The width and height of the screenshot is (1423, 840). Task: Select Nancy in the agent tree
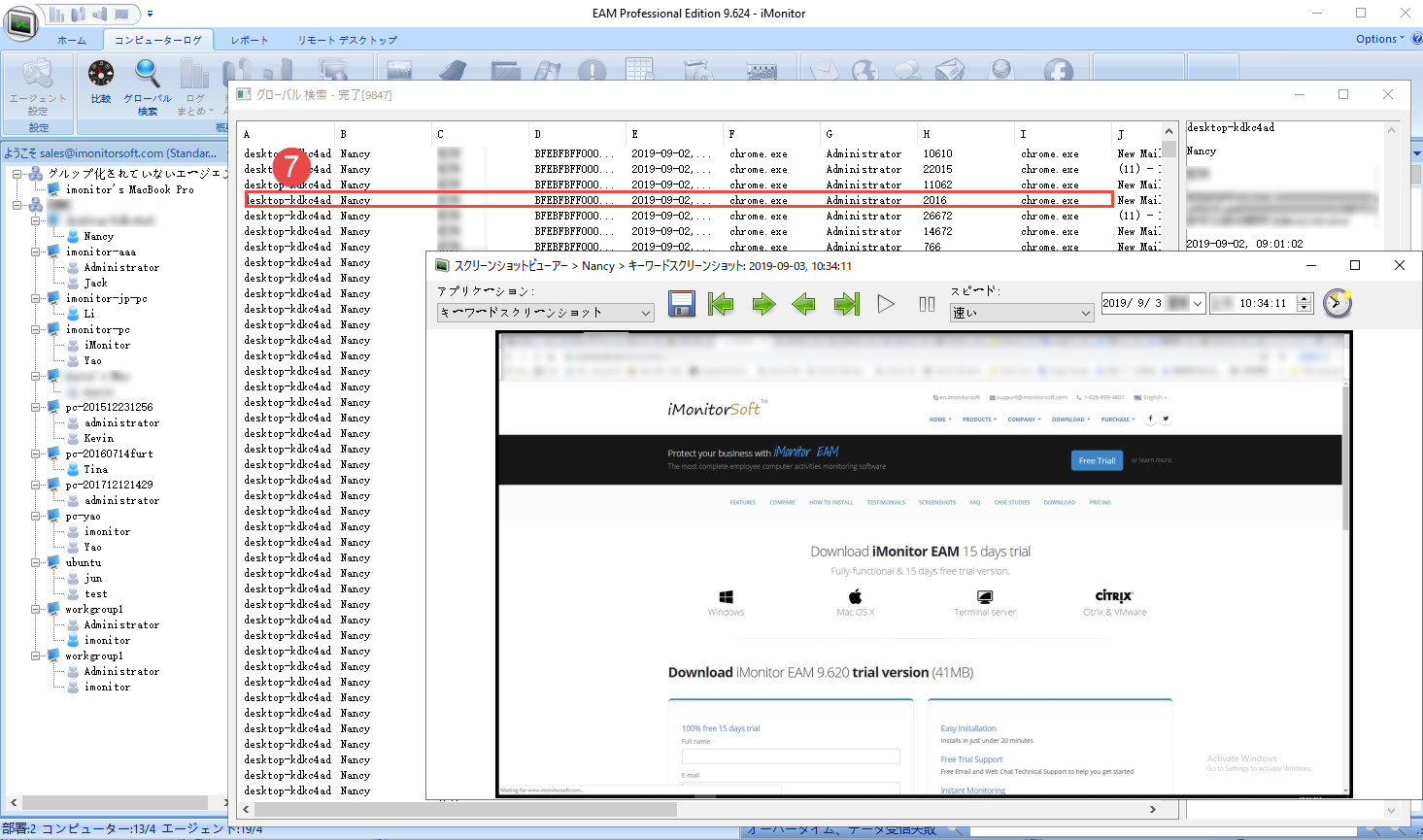point(99,236)
